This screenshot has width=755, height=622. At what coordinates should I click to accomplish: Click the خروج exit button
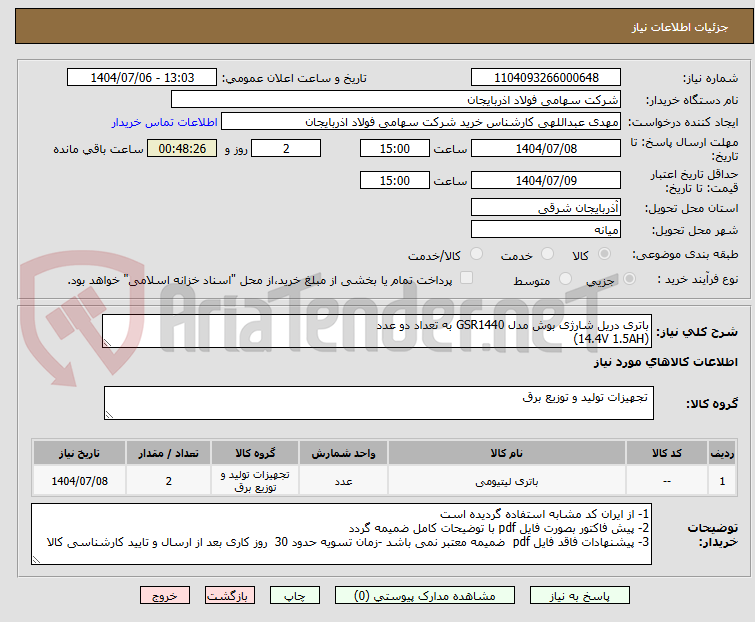tap(165, 596)
